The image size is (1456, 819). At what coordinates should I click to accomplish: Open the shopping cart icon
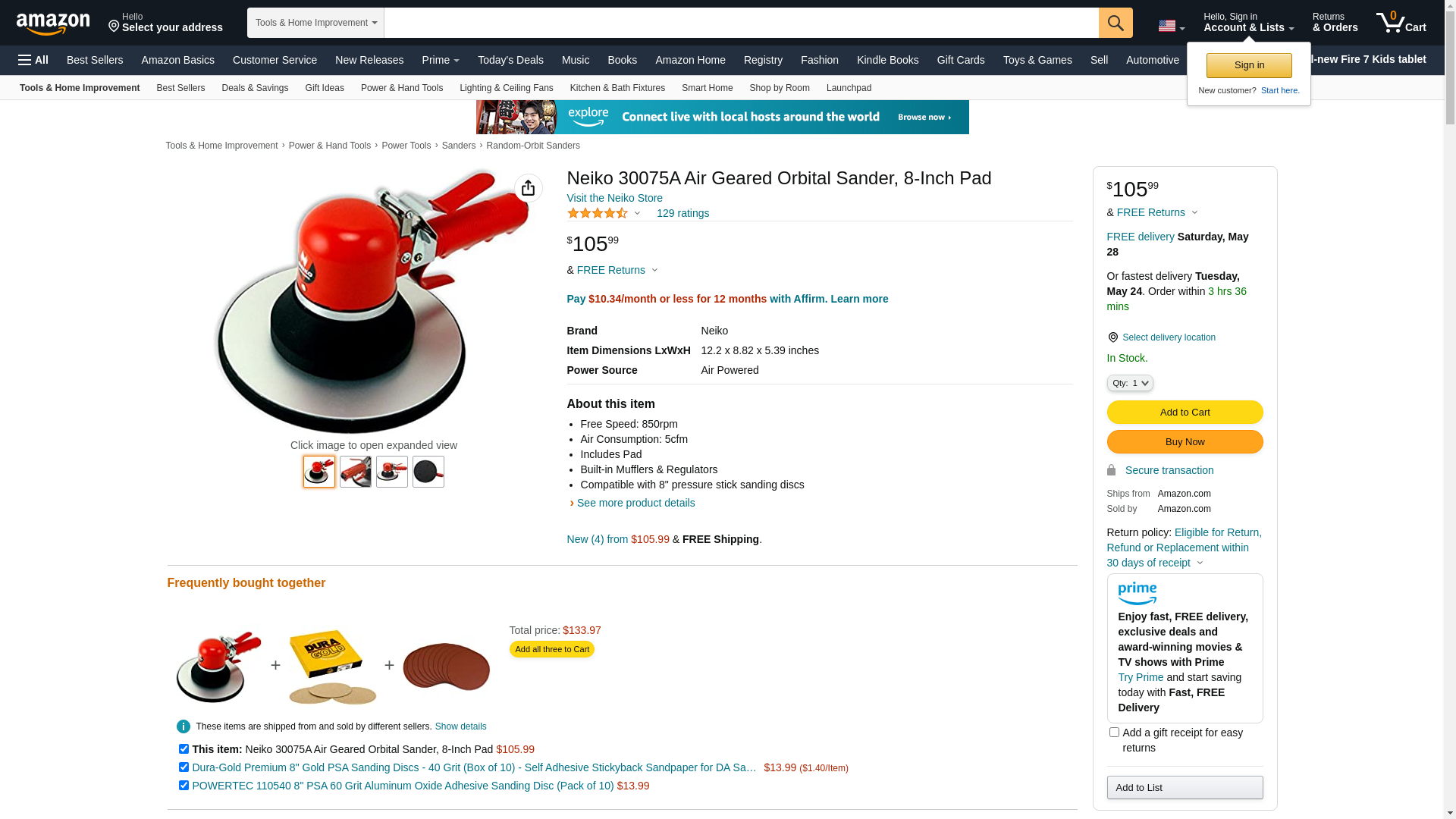(1401, 23)
